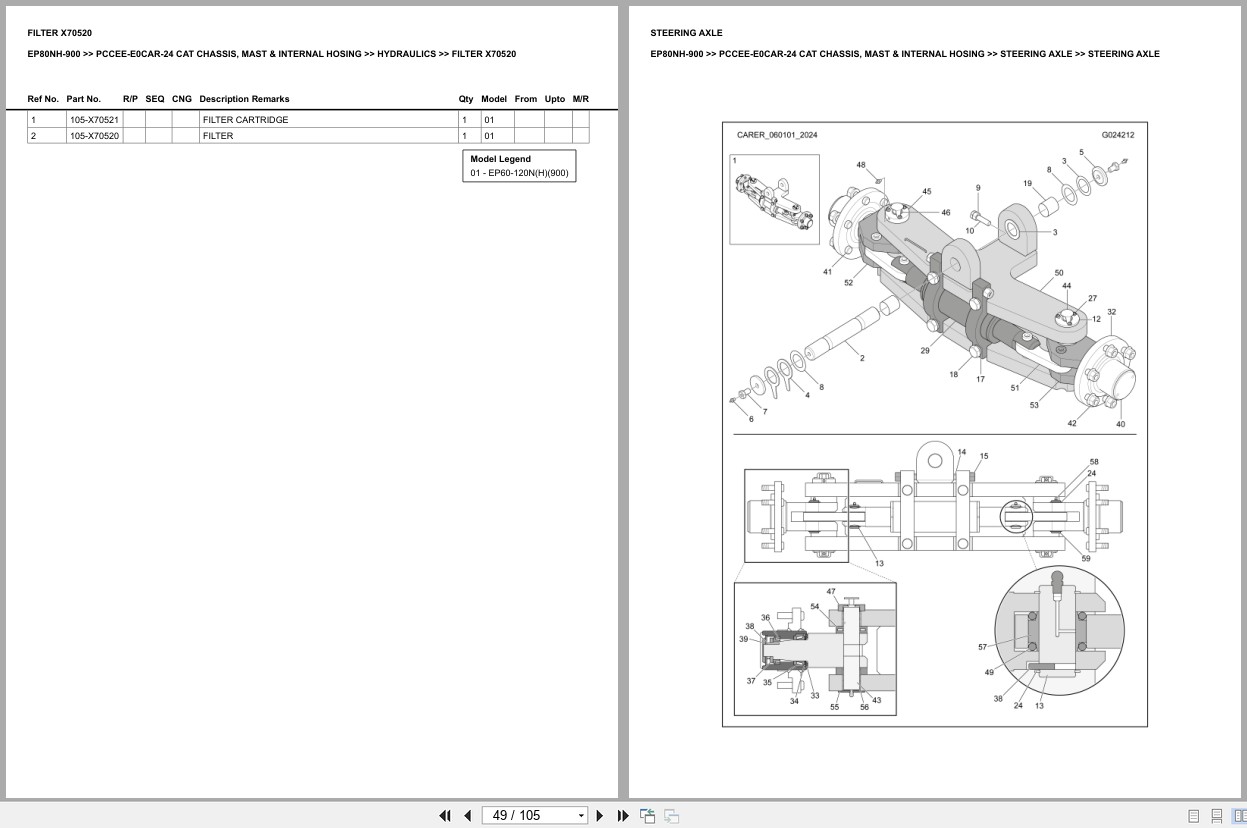Click the Part No. column header
The height and width of the screenshot is (828, 1247).
click(x=84, y=99)
